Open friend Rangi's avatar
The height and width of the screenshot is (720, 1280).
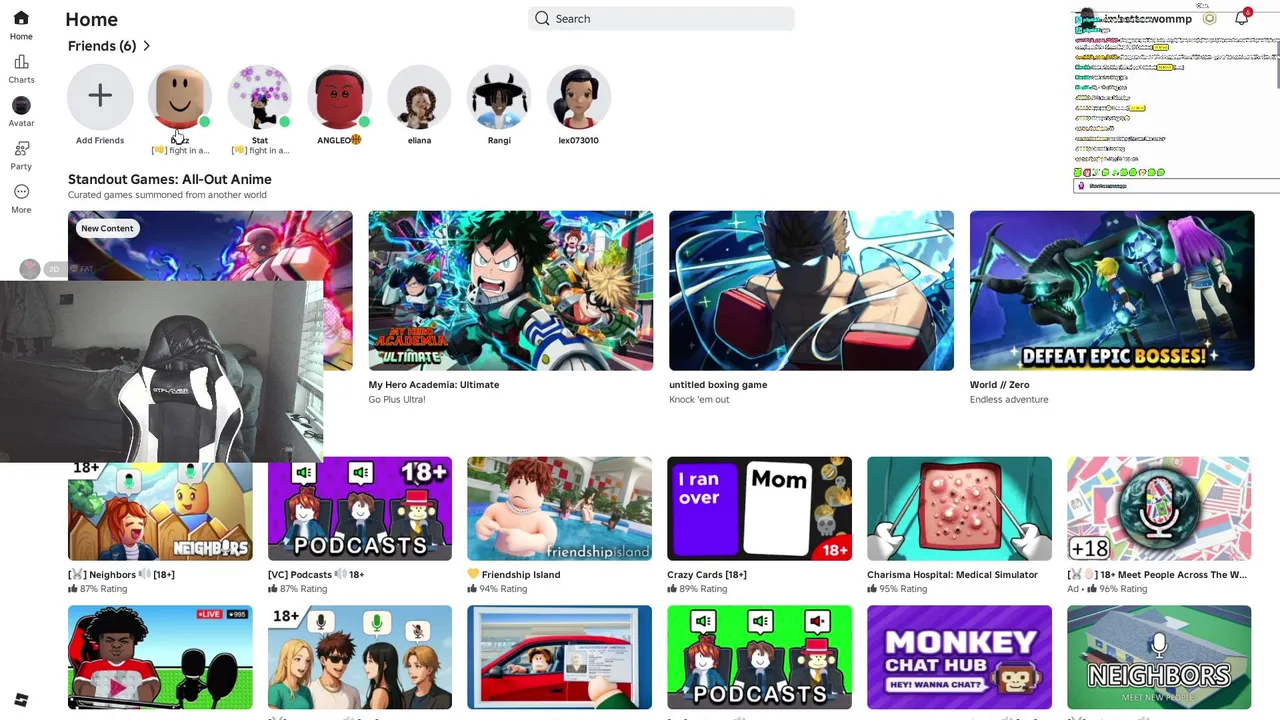pos(499,96)
